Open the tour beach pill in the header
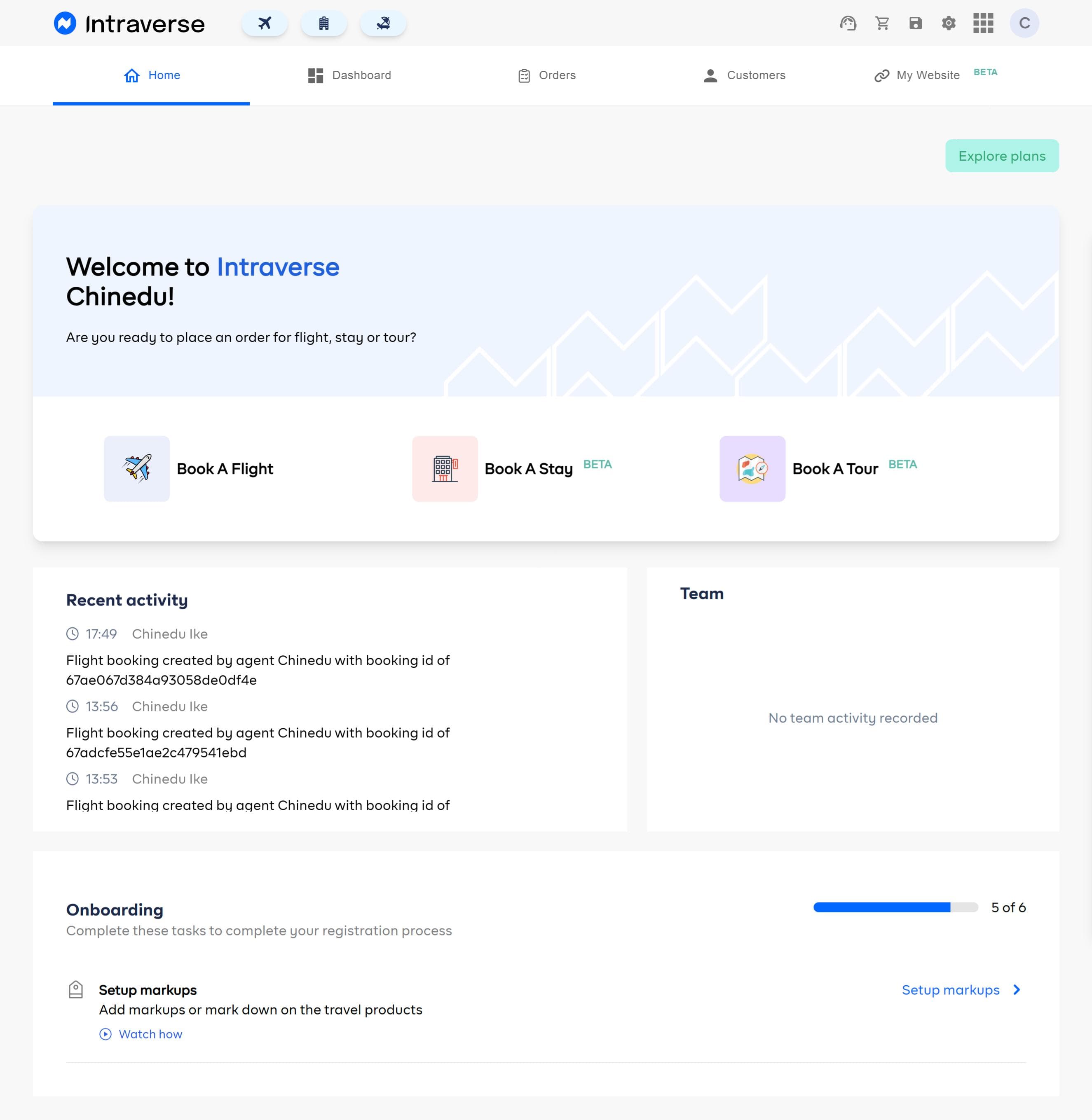 coord(383,23)
